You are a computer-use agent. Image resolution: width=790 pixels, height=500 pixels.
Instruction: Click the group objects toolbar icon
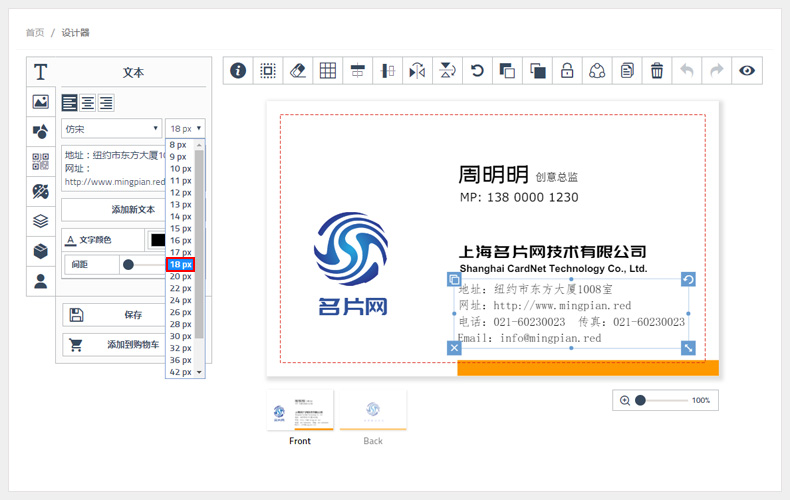click(x=597, y=71)
